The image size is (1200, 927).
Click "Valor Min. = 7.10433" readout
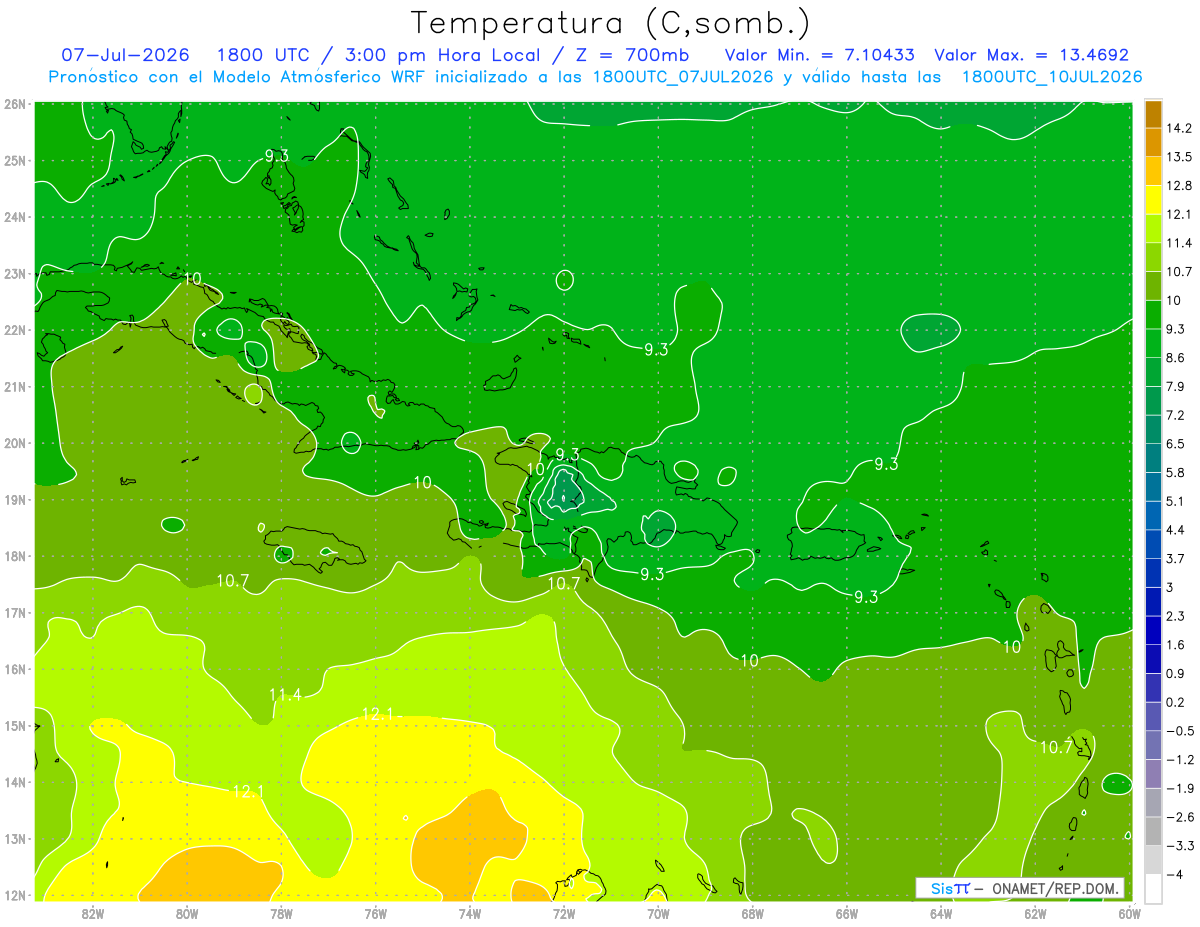click(820, 55)
